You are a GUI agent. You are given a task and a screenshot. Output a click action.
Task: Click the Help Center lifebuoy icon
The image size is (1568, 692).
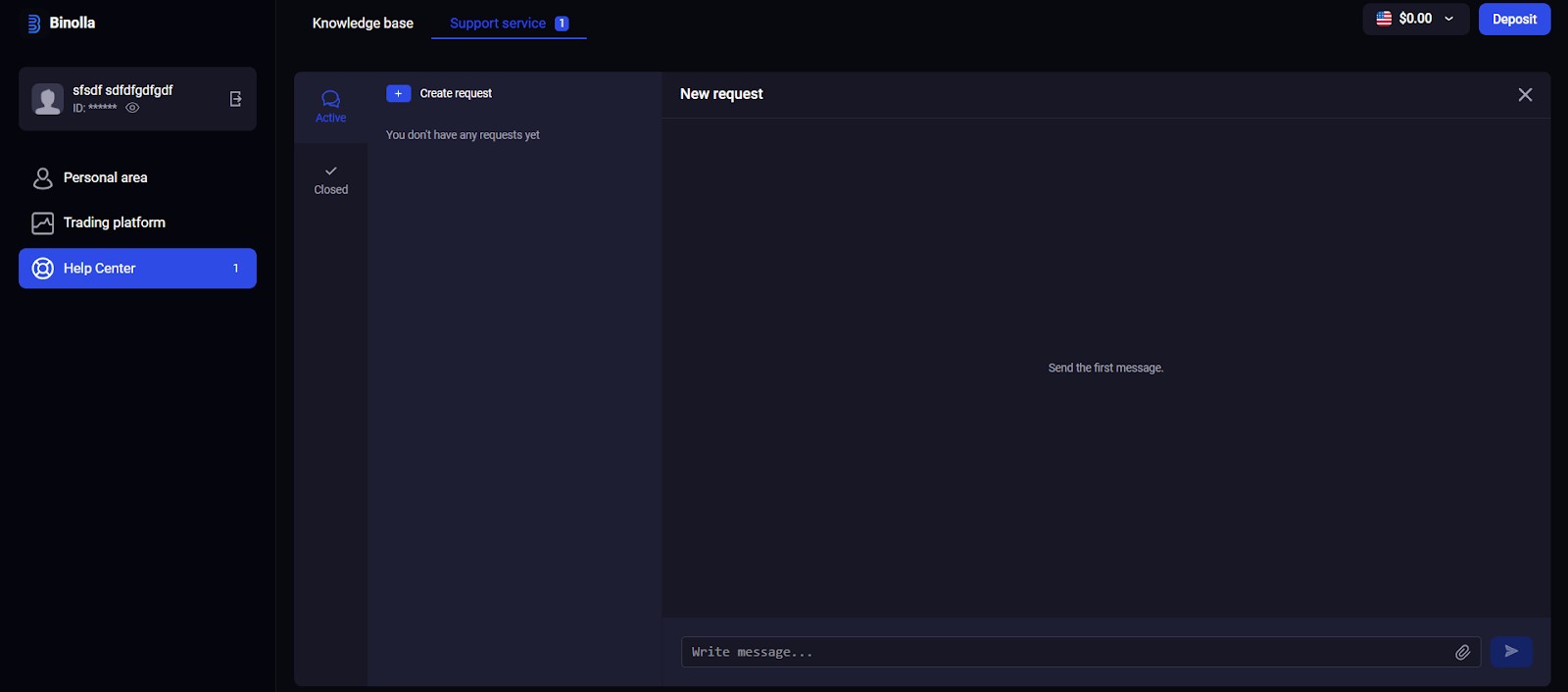[x=42, y=269]
